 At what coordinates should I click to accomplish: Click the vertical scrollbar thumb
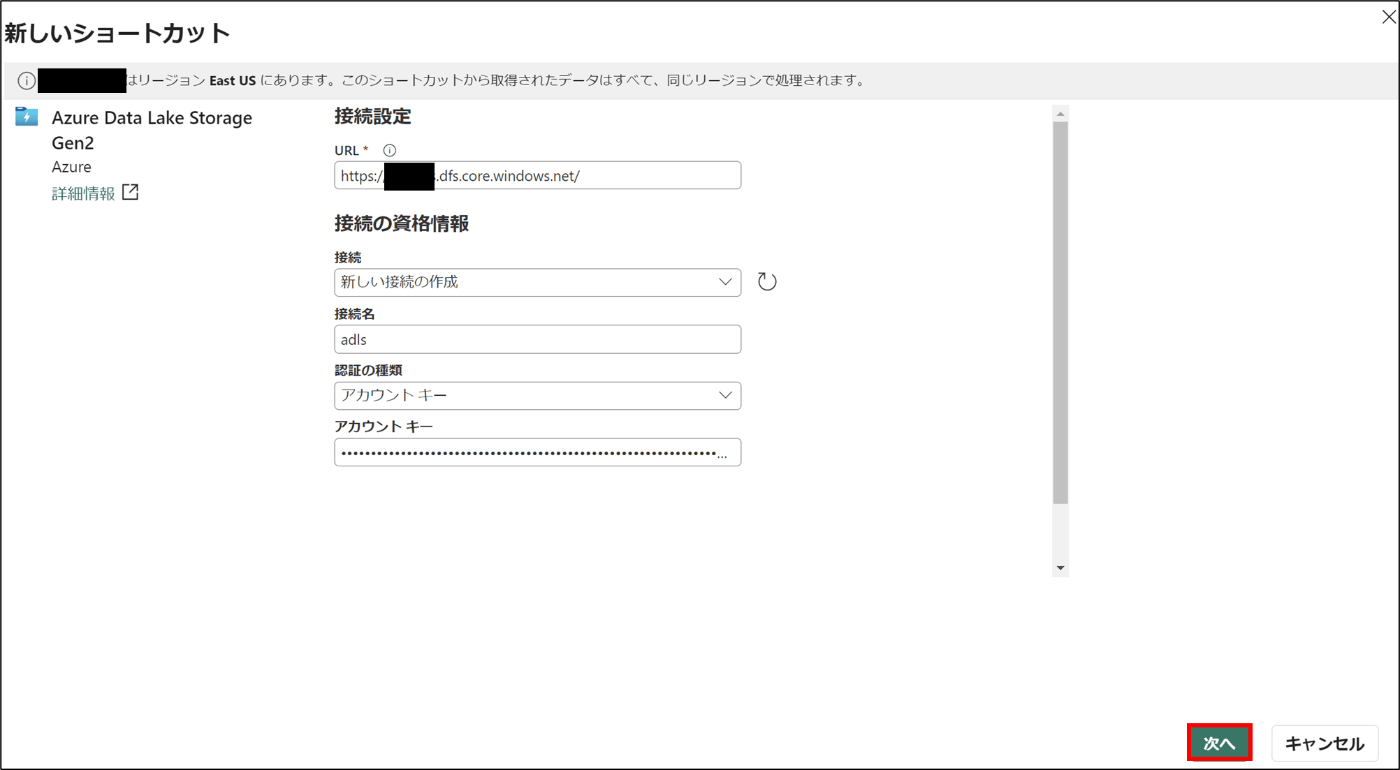[x=1060, y=313]
